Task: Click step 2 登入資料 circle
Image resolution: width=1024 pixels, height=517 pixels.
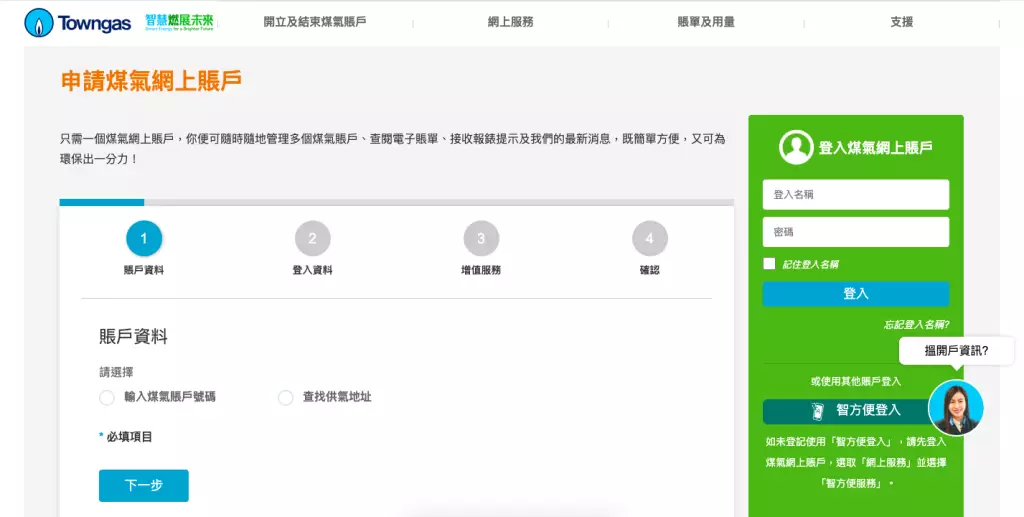Action: coord(312,239)
